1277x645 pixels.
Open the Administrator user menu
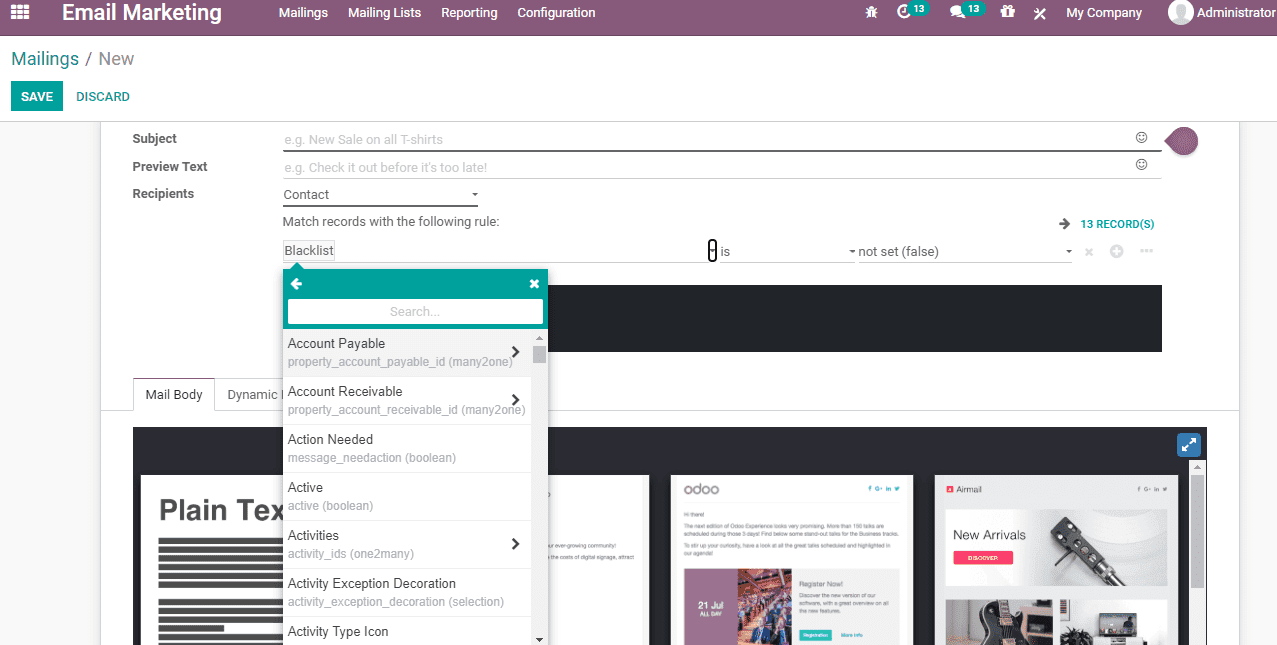coord(1222,13)
